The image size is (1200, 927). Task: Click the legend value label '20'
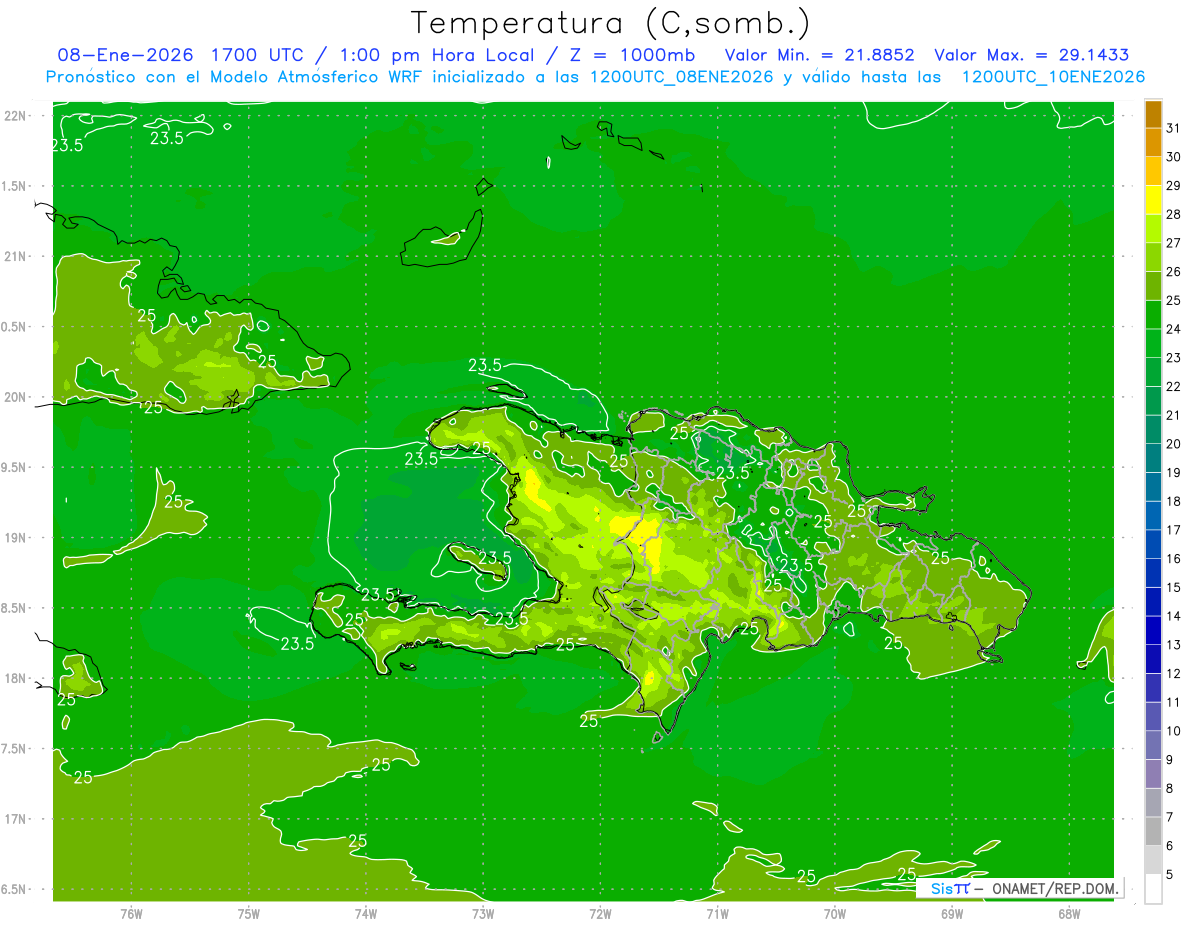coord(1173,444)
